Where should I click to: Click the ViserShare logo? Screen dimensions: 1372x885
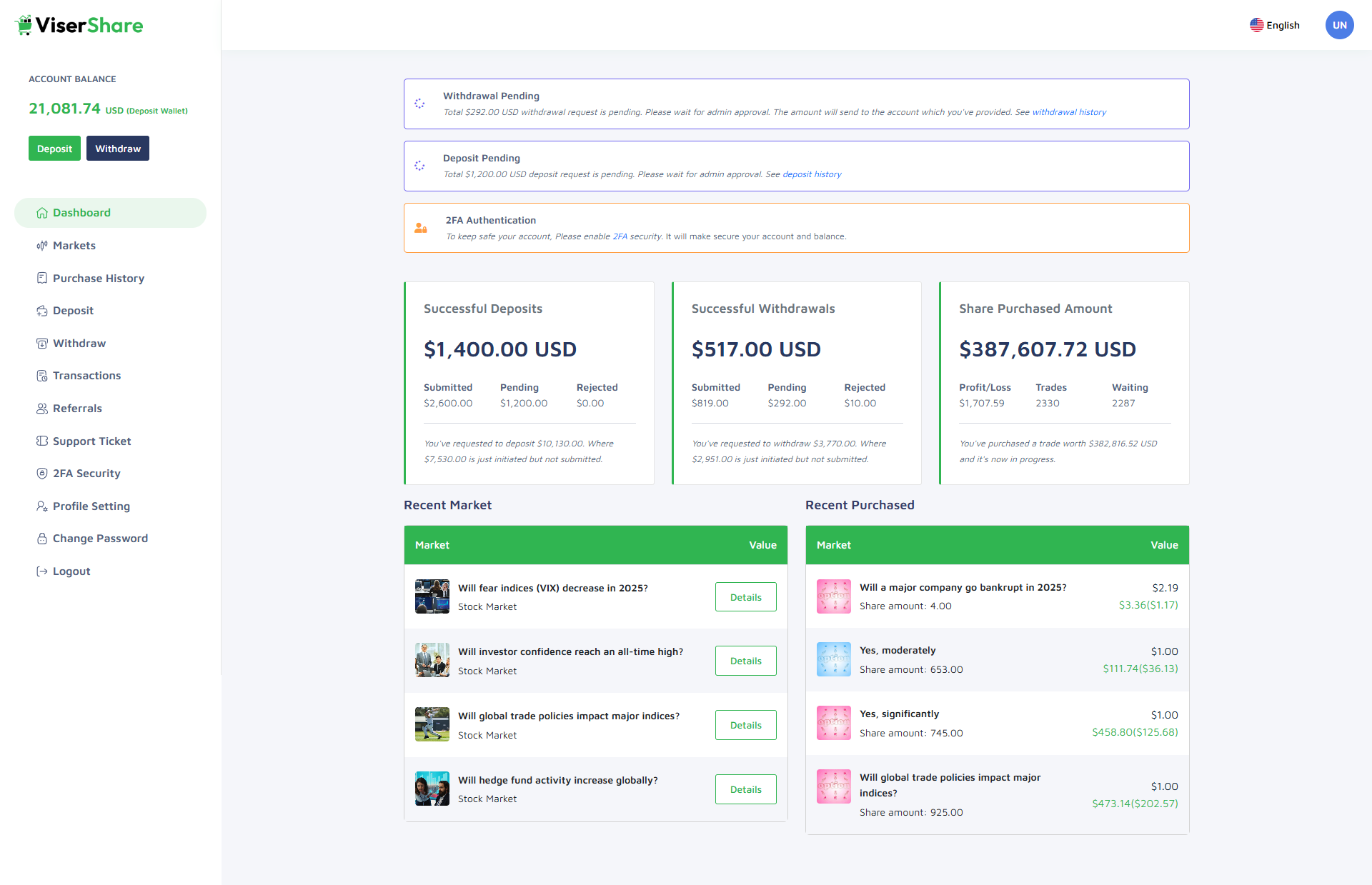79,26
